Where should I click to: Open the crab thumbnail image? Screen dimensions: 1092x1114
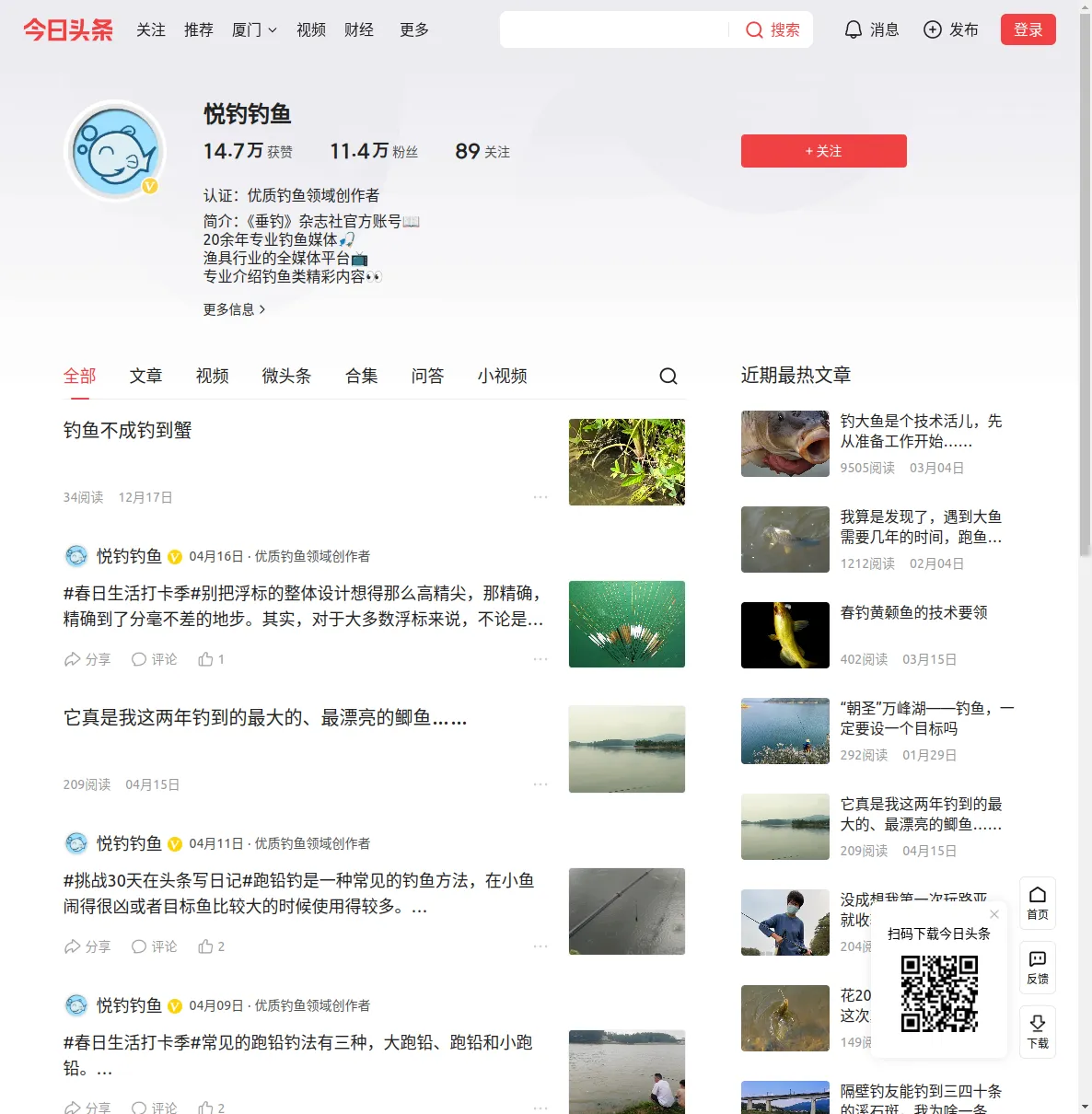(627, 462)
